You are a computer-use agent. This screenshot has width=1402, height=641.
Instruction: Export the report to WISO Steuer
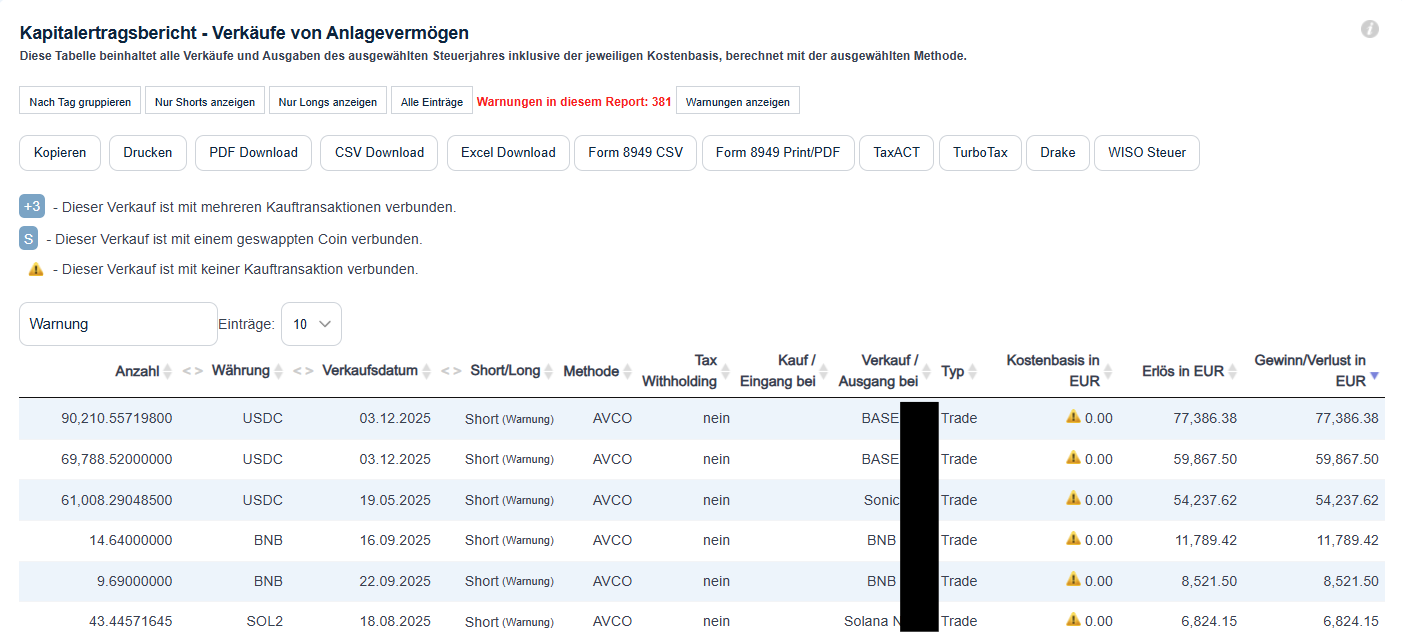(x=1146, y=152)
